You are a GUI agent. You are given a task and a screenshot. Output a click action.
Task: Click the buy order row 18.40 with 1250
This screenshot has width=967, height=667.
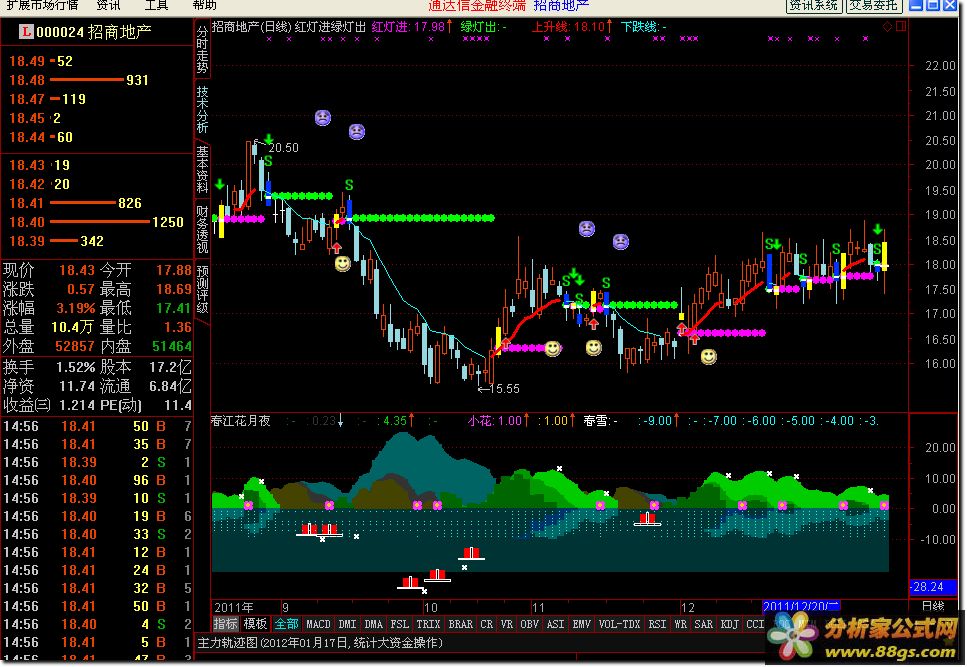click(x=96, y=222)
